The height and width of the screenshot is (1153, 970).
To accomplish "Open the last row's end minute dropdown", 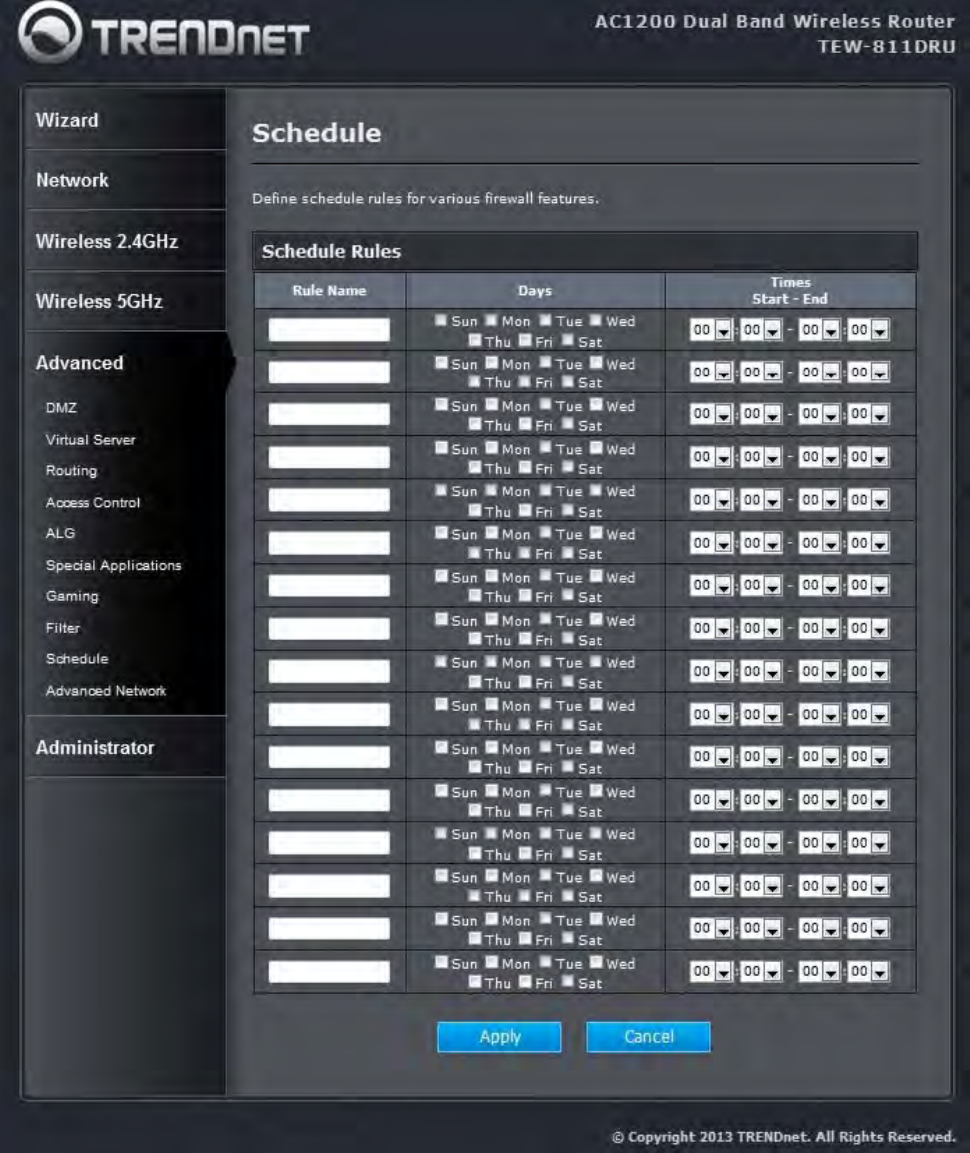I will pyautogui.click(x=869, y=971).
